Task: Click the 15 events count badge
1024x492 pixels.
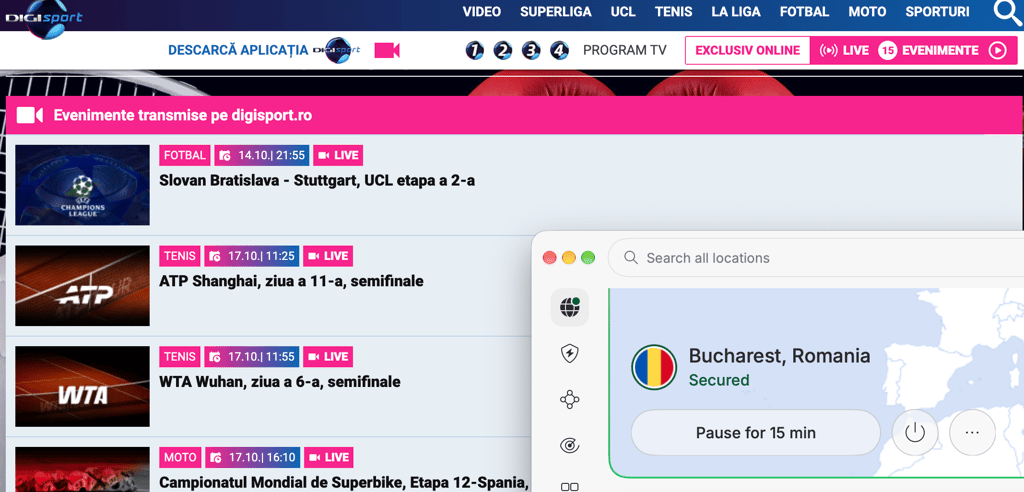Action: click(888, 50)
